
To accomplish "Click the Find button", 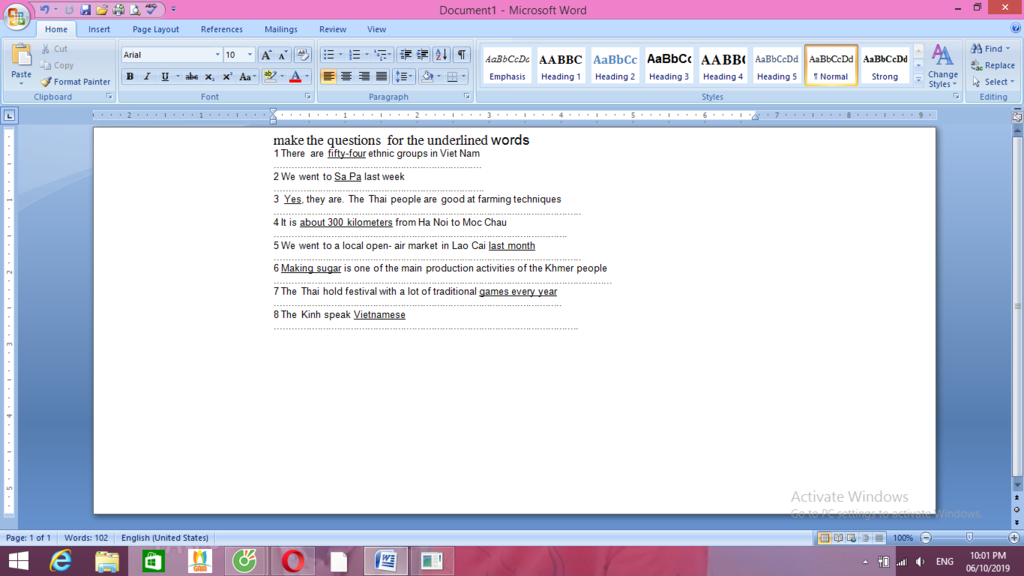I will click(990, 48).
